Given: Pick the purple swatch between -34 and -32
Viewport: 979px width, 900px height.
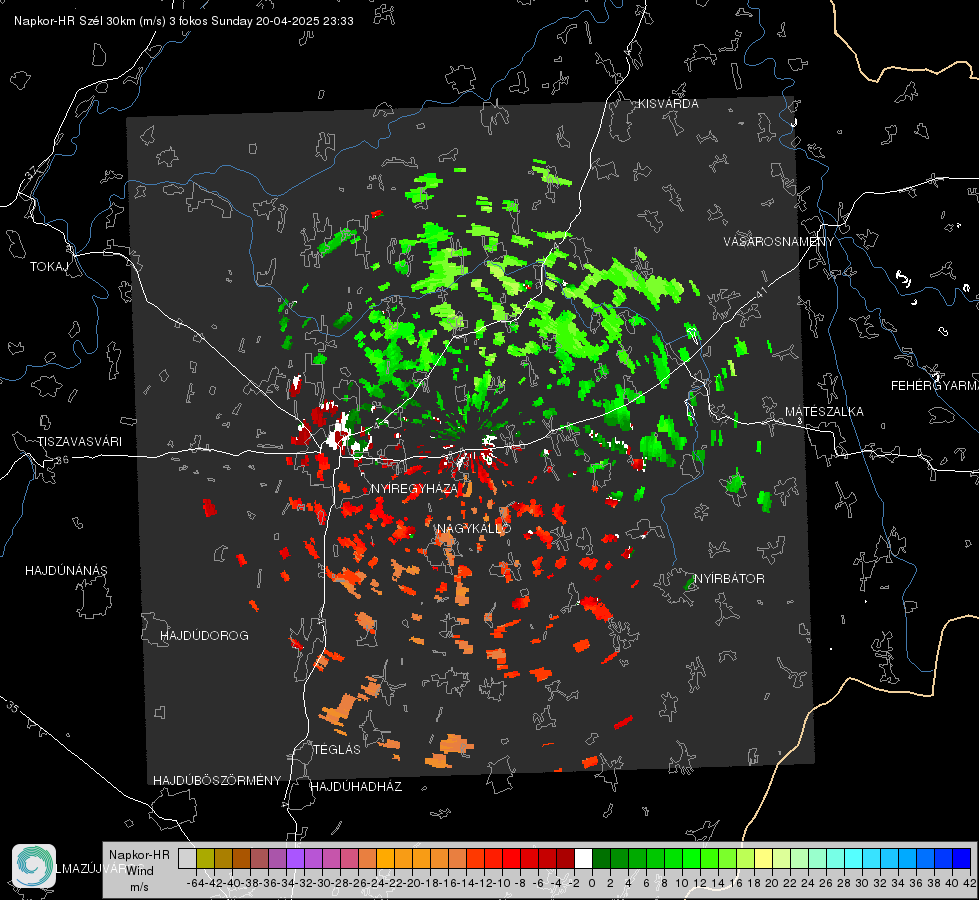Looking at the screenshot, I should pos(295,858).
